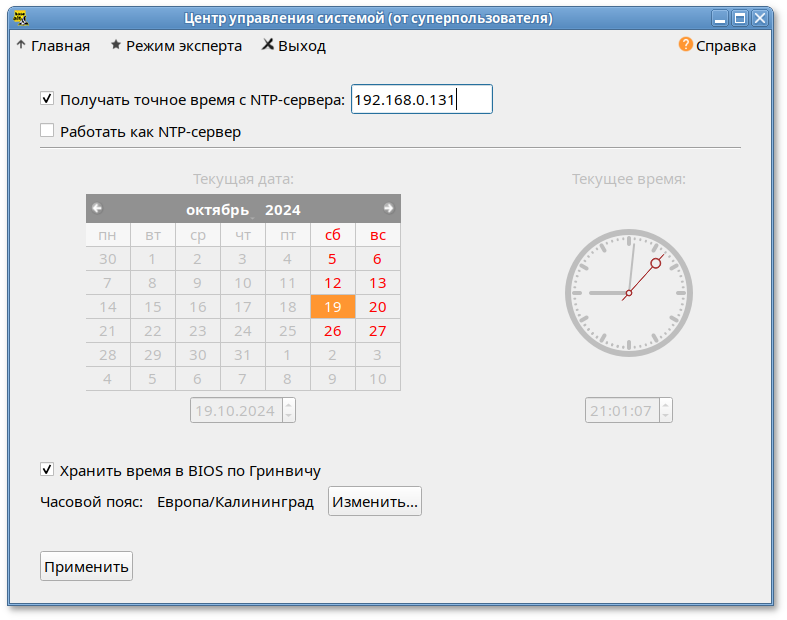Image resolution: width=787 pixels, height=620 pixels.
Task: Minimize the Центр управления системой window
Action: (720, 19)
